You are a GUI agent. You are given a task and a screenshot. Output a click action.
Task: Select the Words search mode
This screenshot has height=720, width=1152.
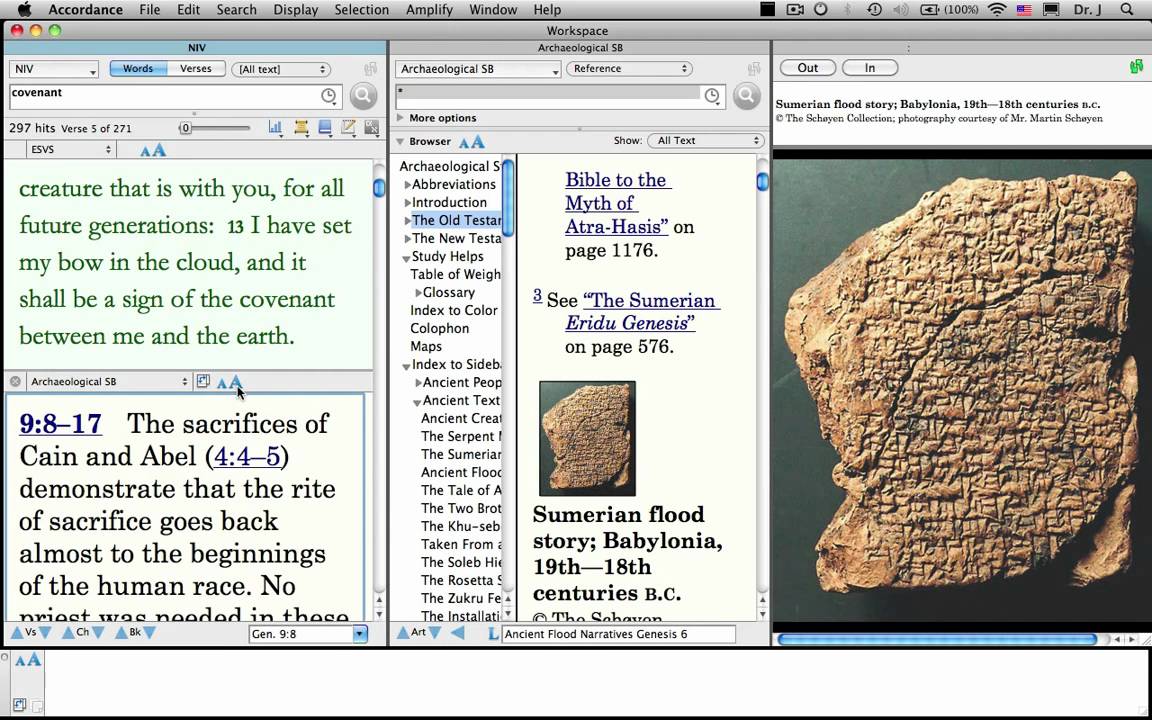tap(138, 68)
